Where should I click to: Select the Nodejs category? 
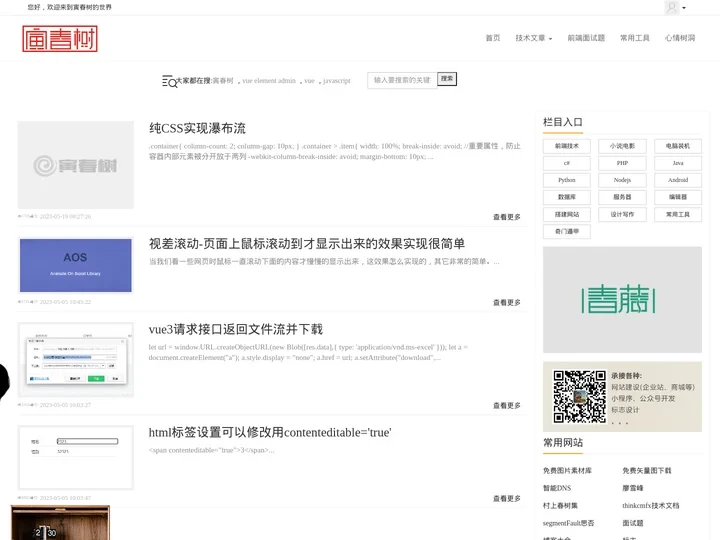pyautogui.click(x=622, y=180)
